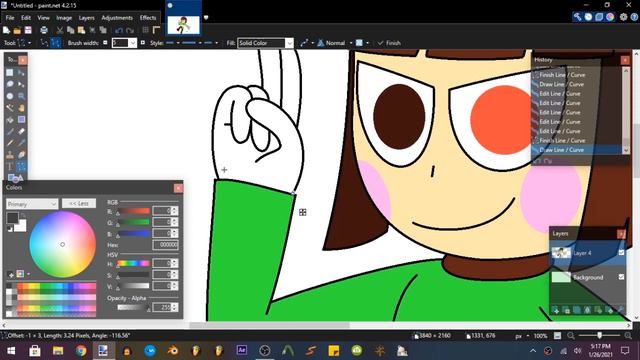Select the Move Selected Pixels tool
The width and height of the screenshot is (640, 360).
[21, 73]
